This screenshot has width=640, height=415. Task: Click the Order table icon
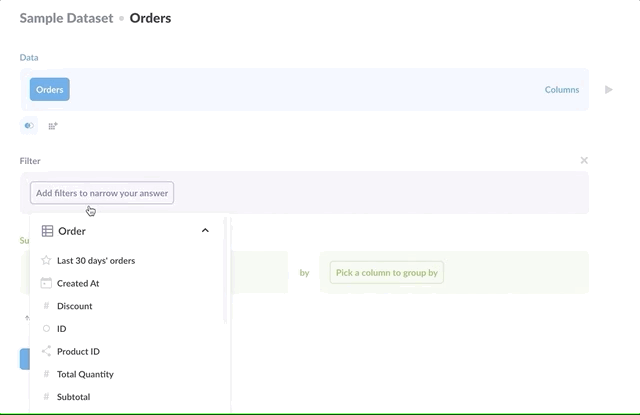point(47,231)
